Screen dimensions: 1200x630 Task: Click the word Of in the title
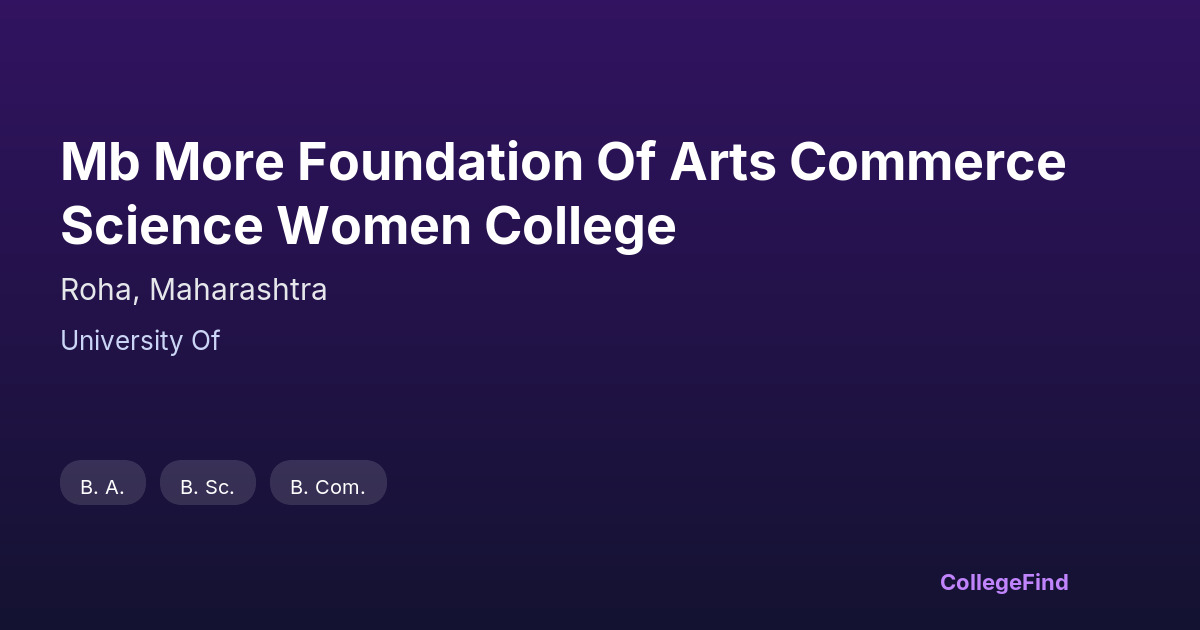[x=625, y=162]
